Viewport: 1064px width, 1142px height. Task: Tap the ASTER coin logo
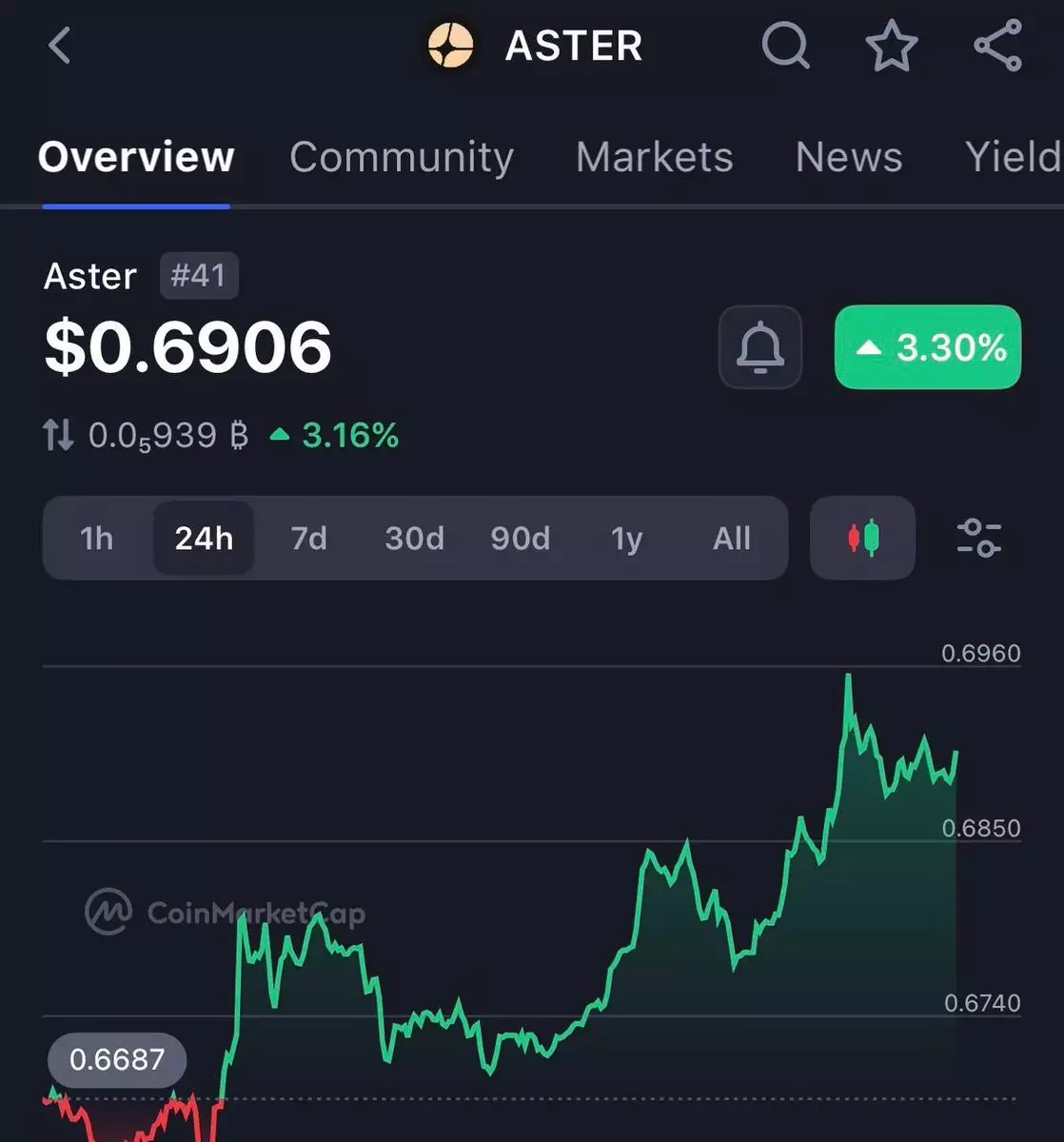pos(450,46)
